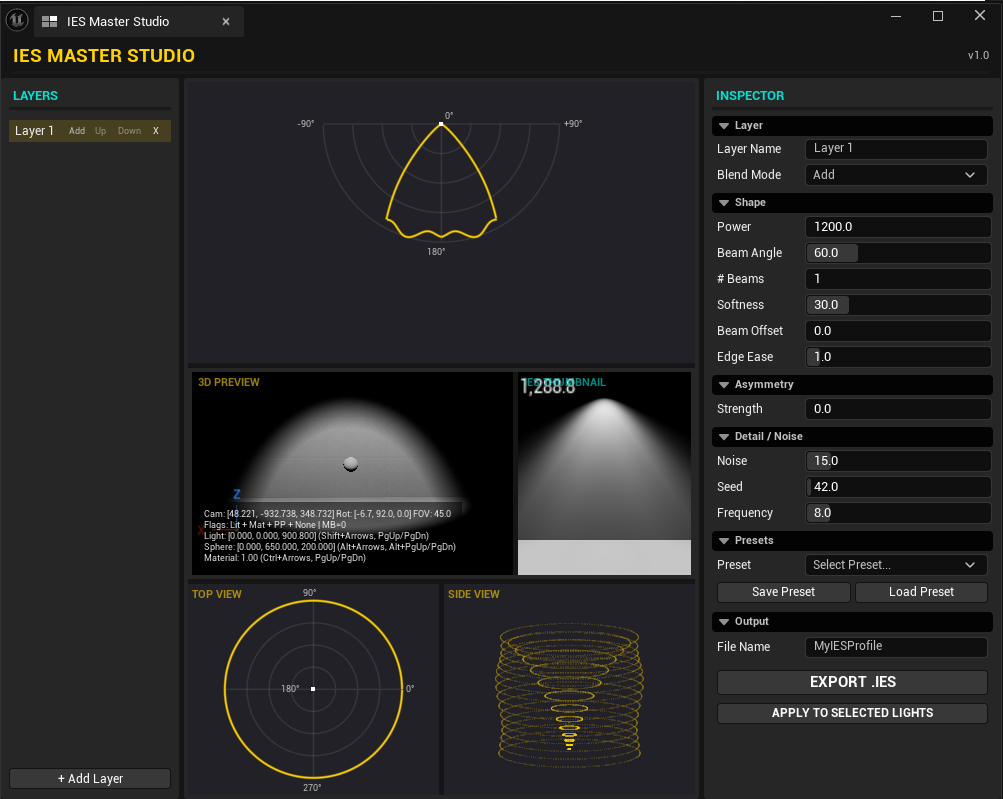This screenshot has width=1003, height=799.
Task: Click APPLY TO SELECTED LIGHTS button
Action: (852, 713)
